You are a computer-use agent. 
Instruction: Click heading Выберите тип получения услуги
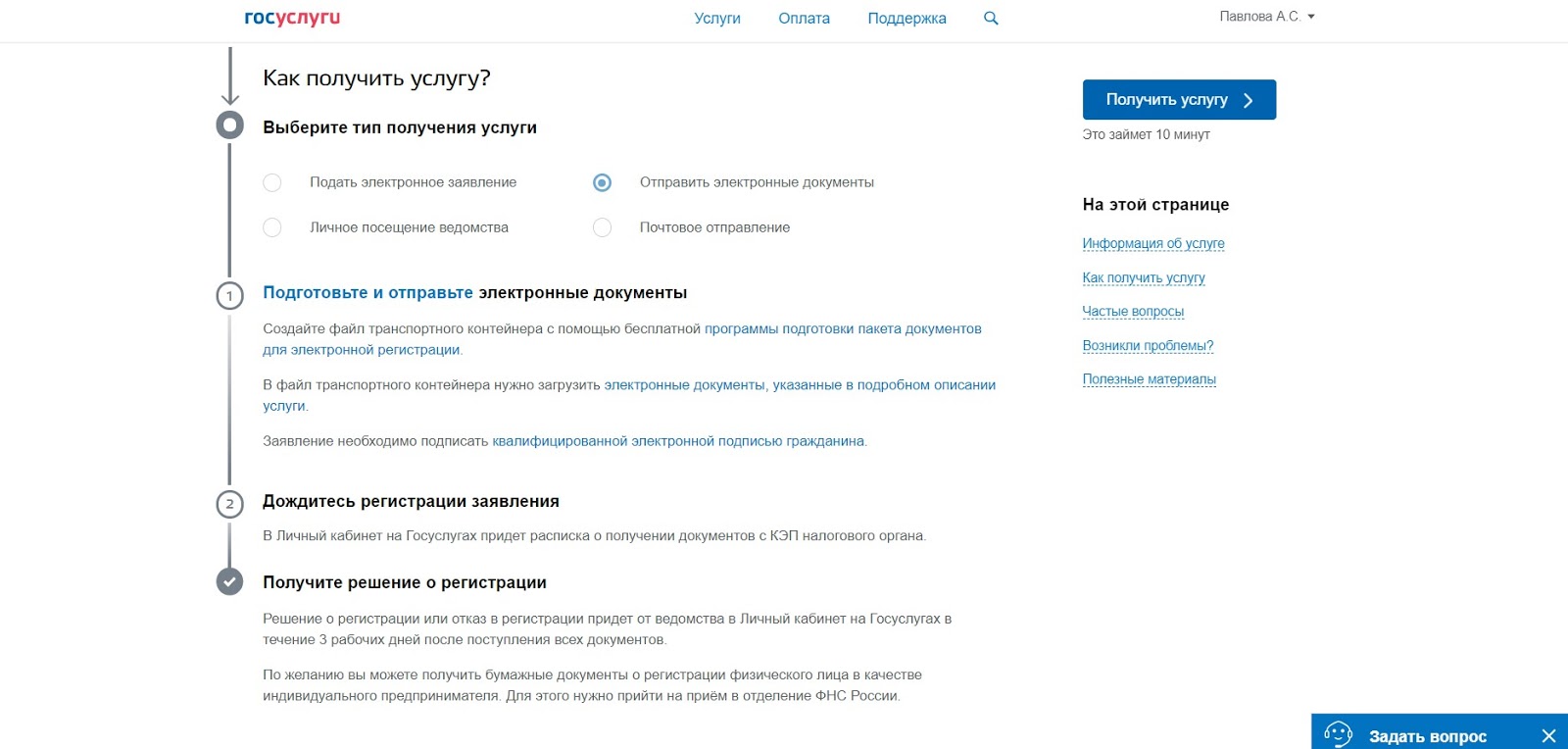(400, 127)
